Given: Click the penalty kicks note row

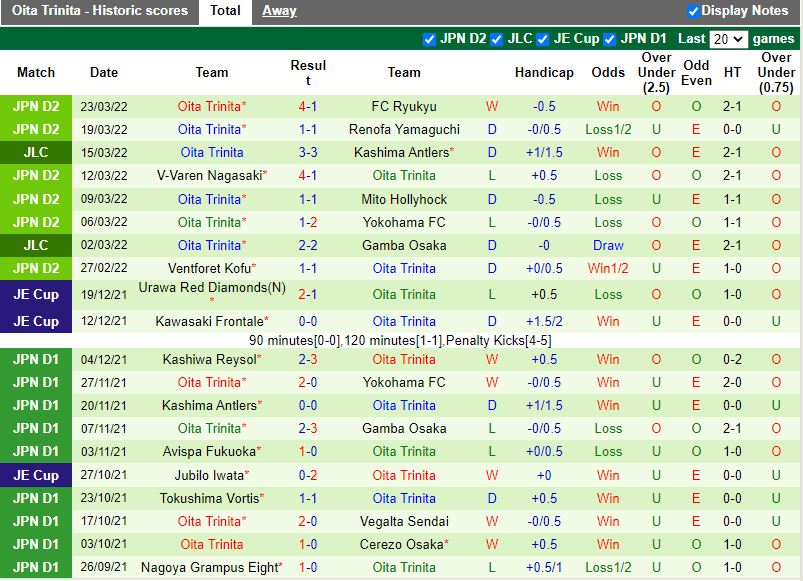Looking at the screenshot, I should tap(400, 340).
